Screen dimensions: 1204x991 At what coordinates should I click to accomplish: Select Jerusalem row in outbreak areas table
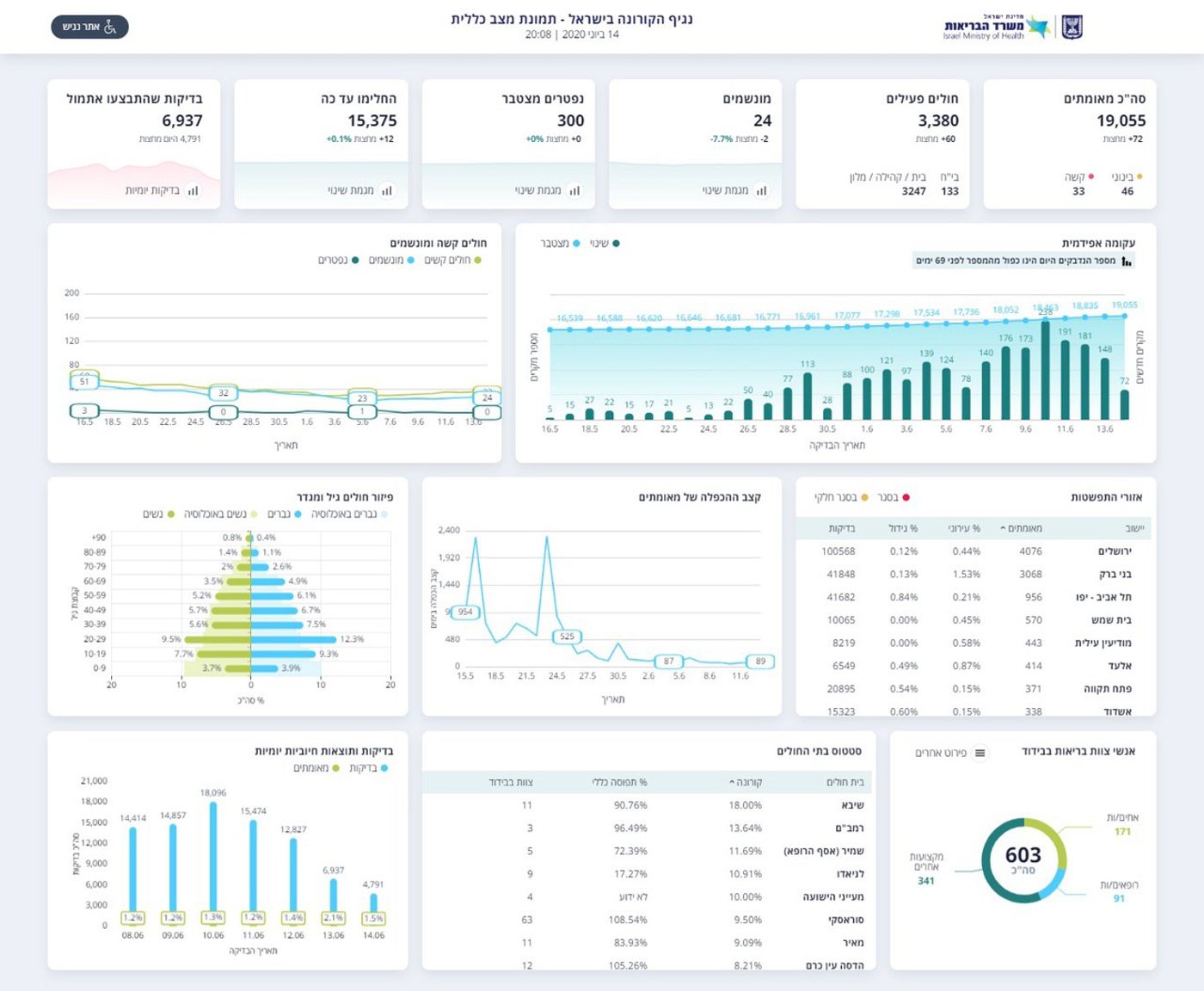pos(974,551)
